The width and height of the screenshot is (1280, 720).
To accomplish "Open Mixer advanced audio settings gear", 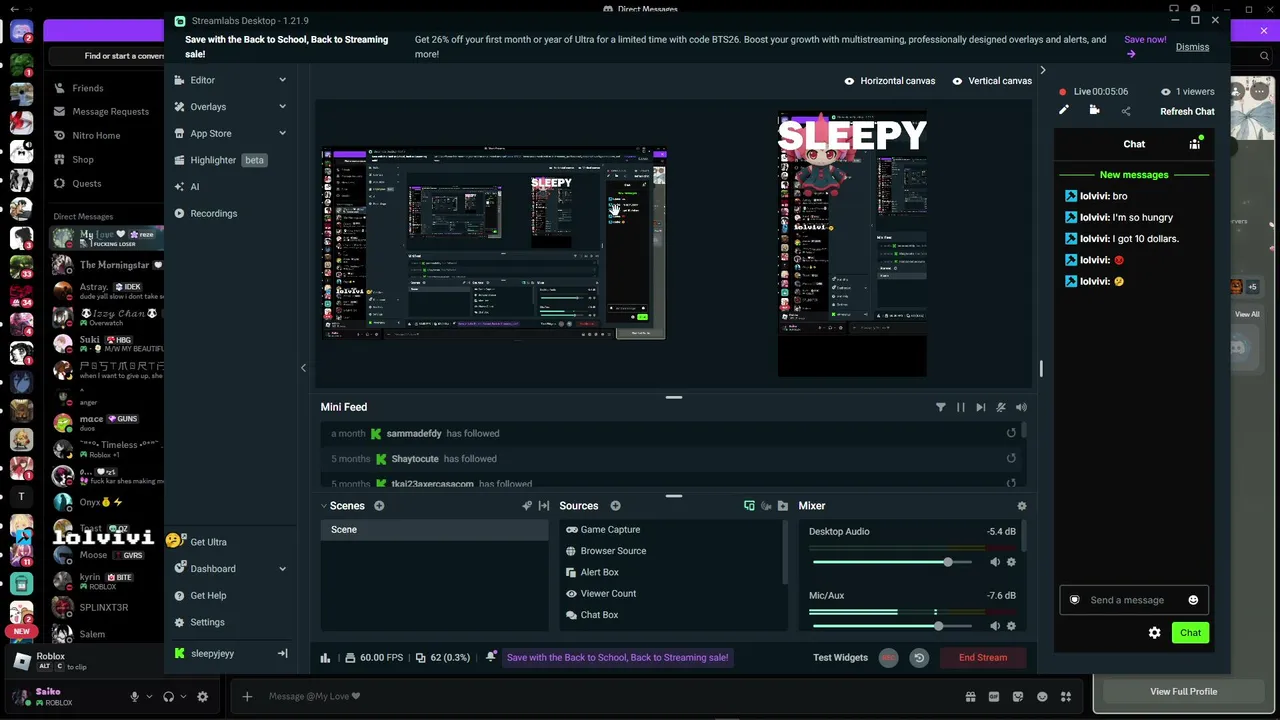I will (x=1021, y=506).
